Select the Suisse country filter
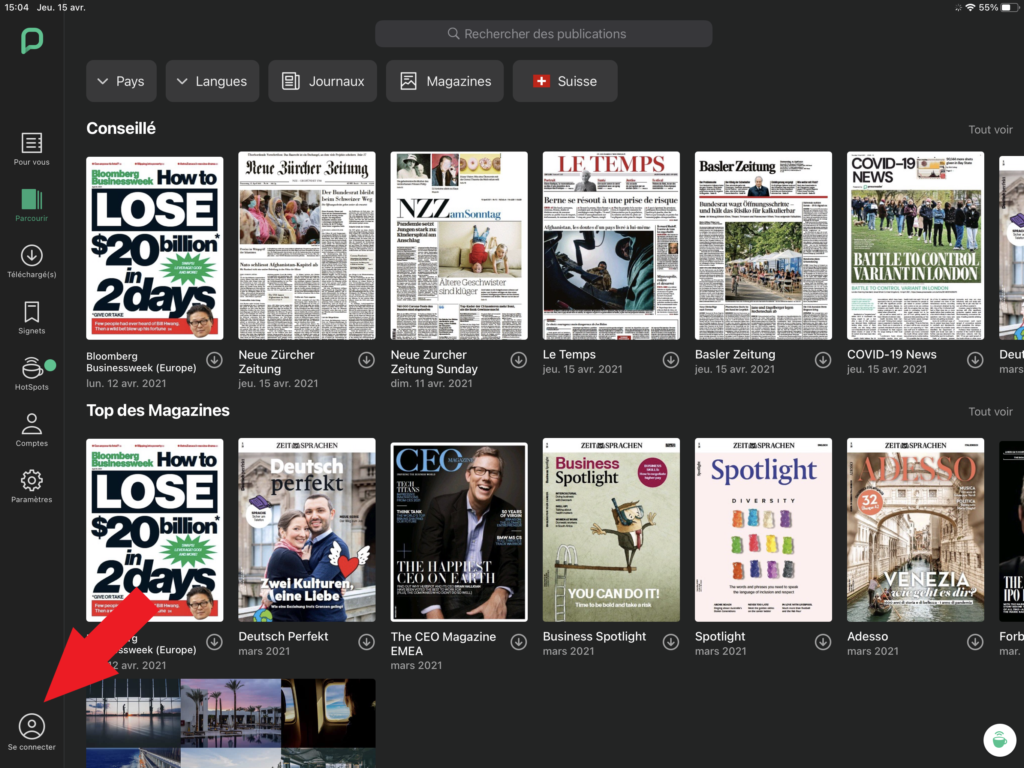 pos(565,81)
